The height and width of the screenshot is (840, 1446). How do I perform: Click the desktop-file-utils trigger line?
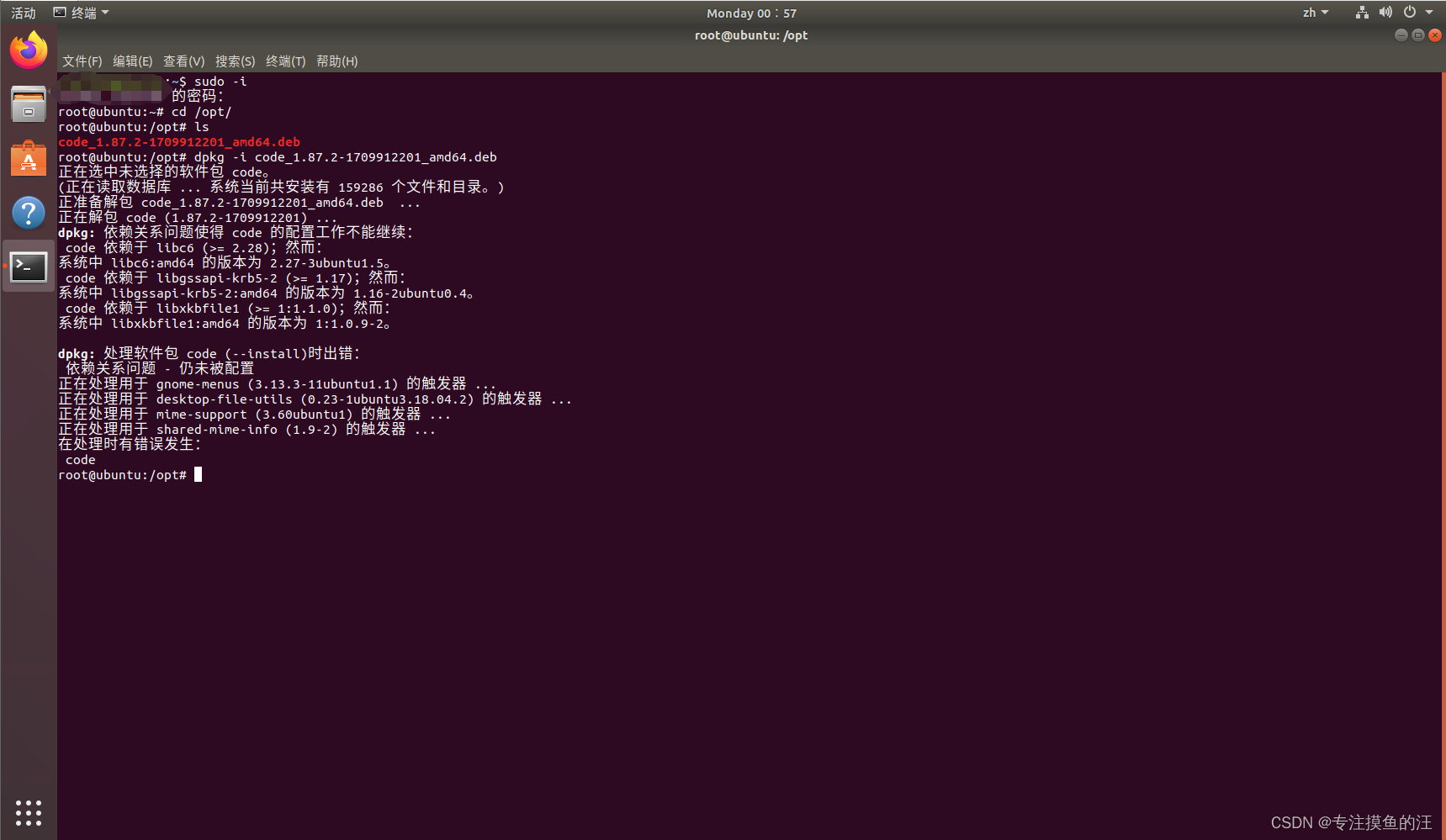[315, 399]
